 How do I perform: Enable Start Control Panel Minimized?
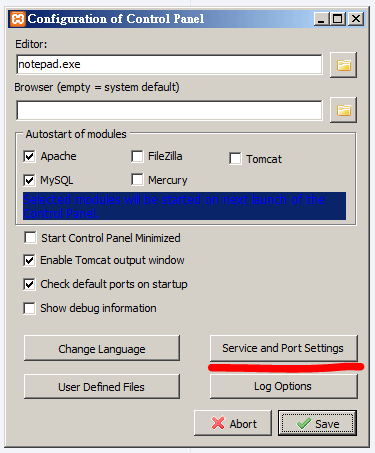[x=30, y=238]
